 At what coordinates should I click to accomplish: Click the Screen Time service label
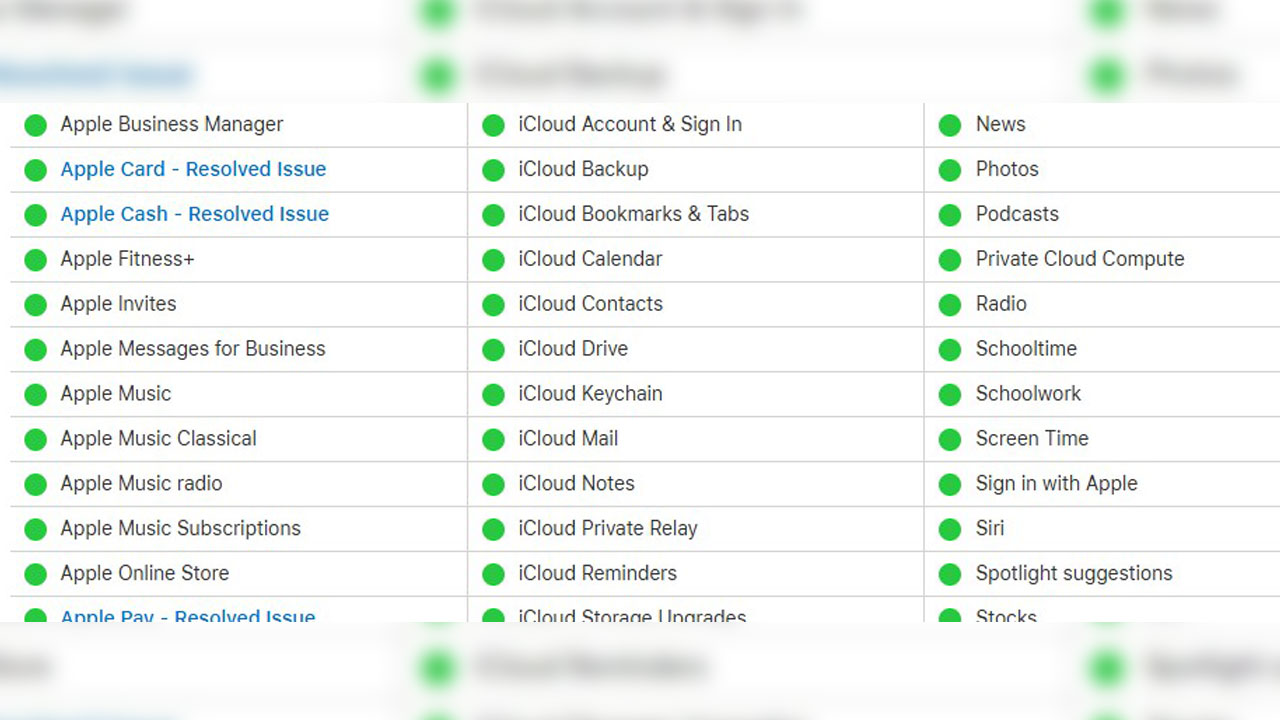(1031, 438)
